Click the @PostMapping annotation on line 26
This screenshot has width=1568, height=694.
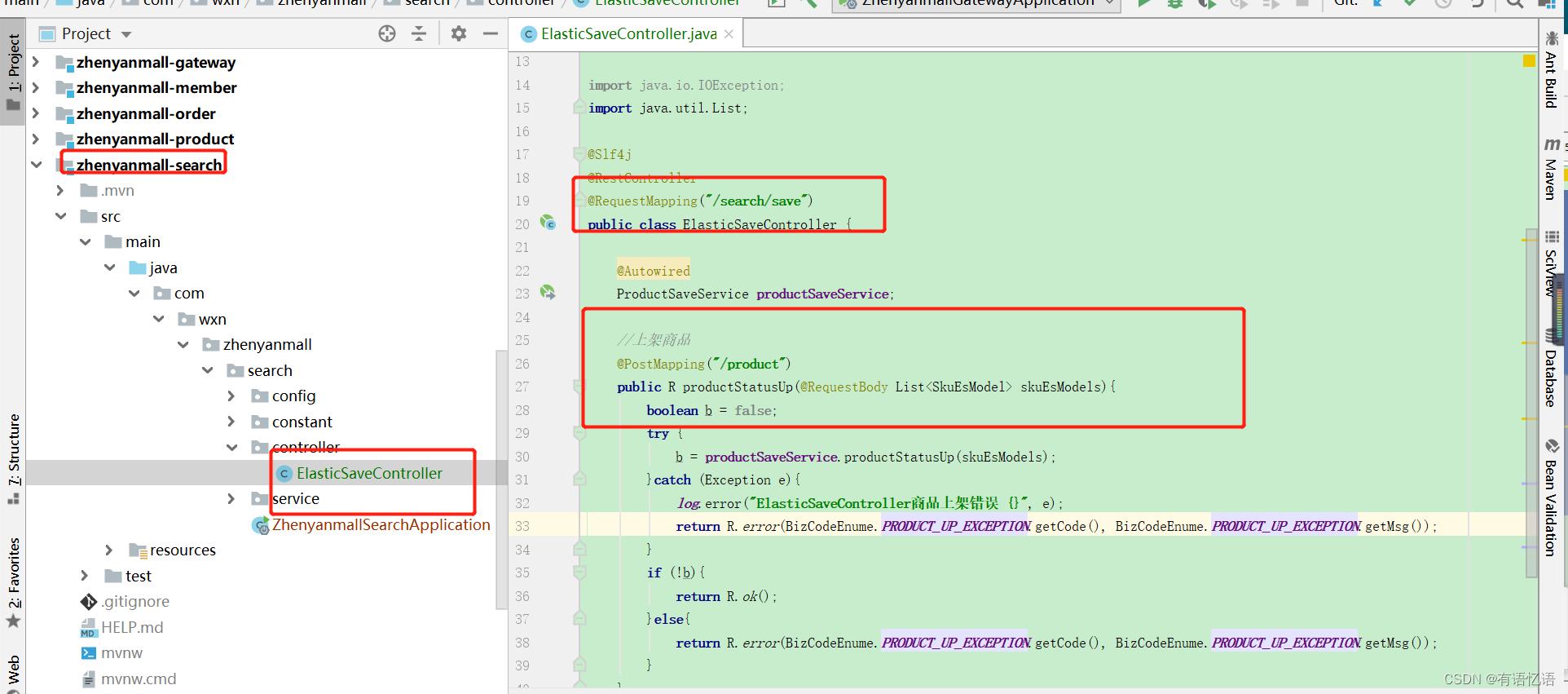(x=661, y=364)
